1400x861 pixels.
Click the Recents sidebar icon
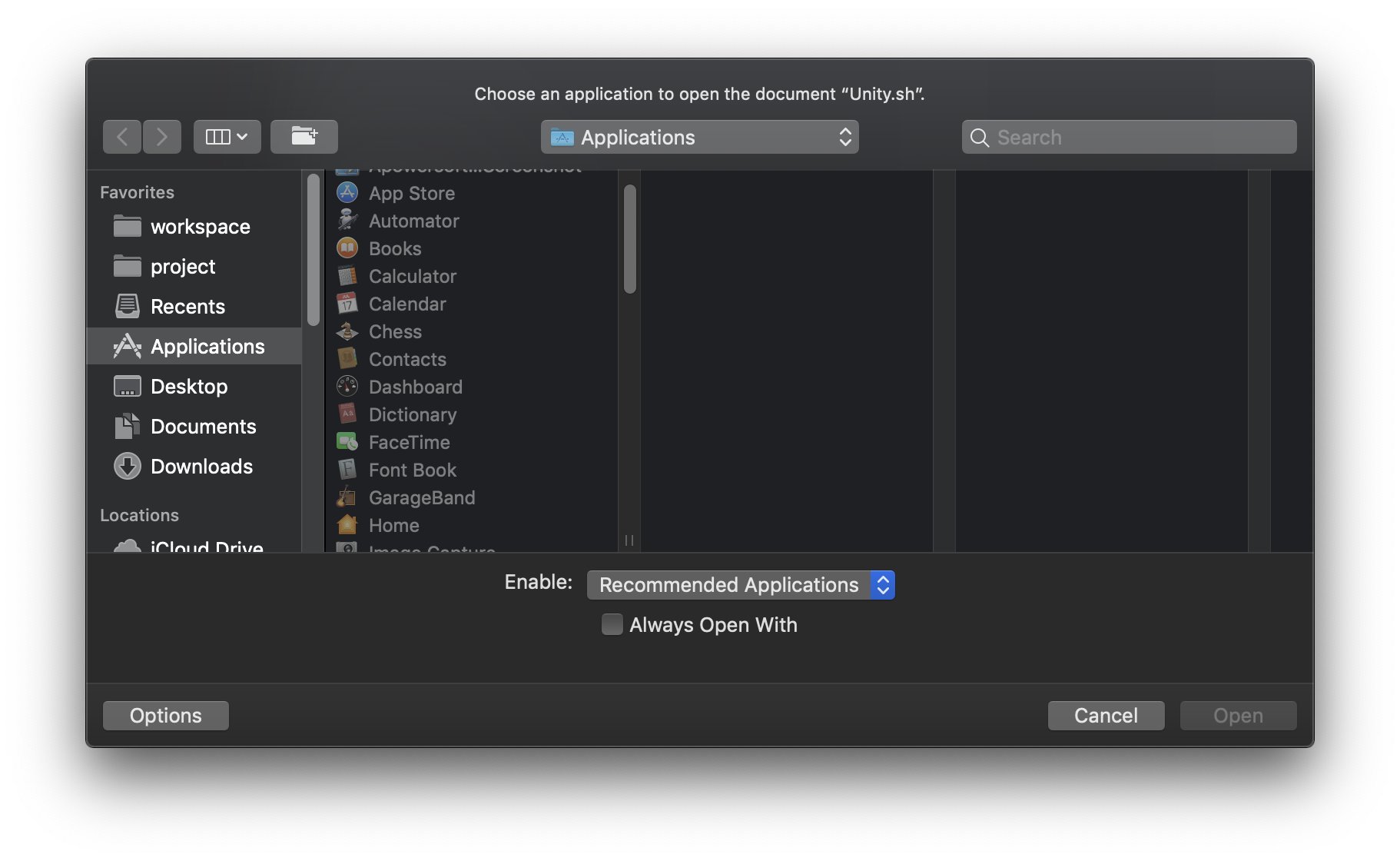(x=128, y=306)
